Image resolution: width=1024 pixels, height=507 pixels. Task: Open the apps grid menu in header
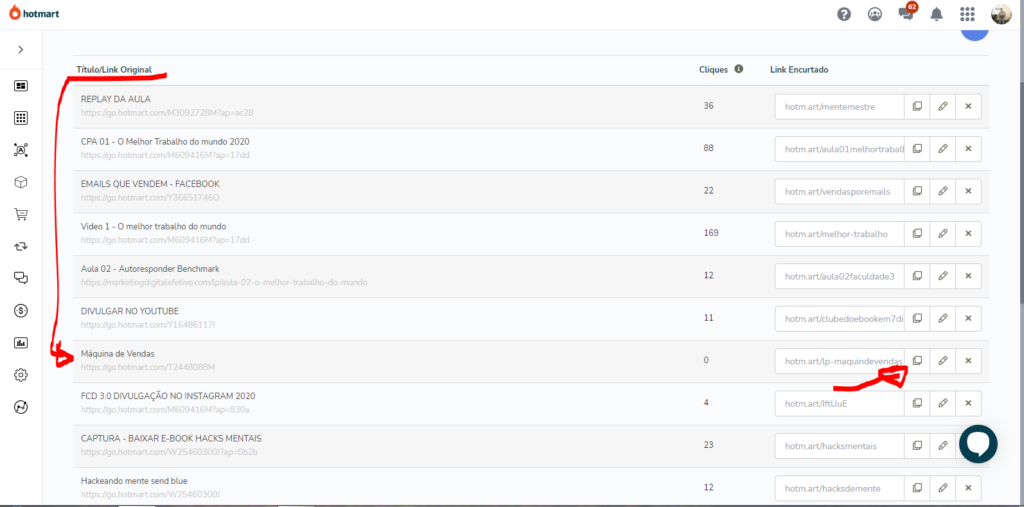click(967, 14)
